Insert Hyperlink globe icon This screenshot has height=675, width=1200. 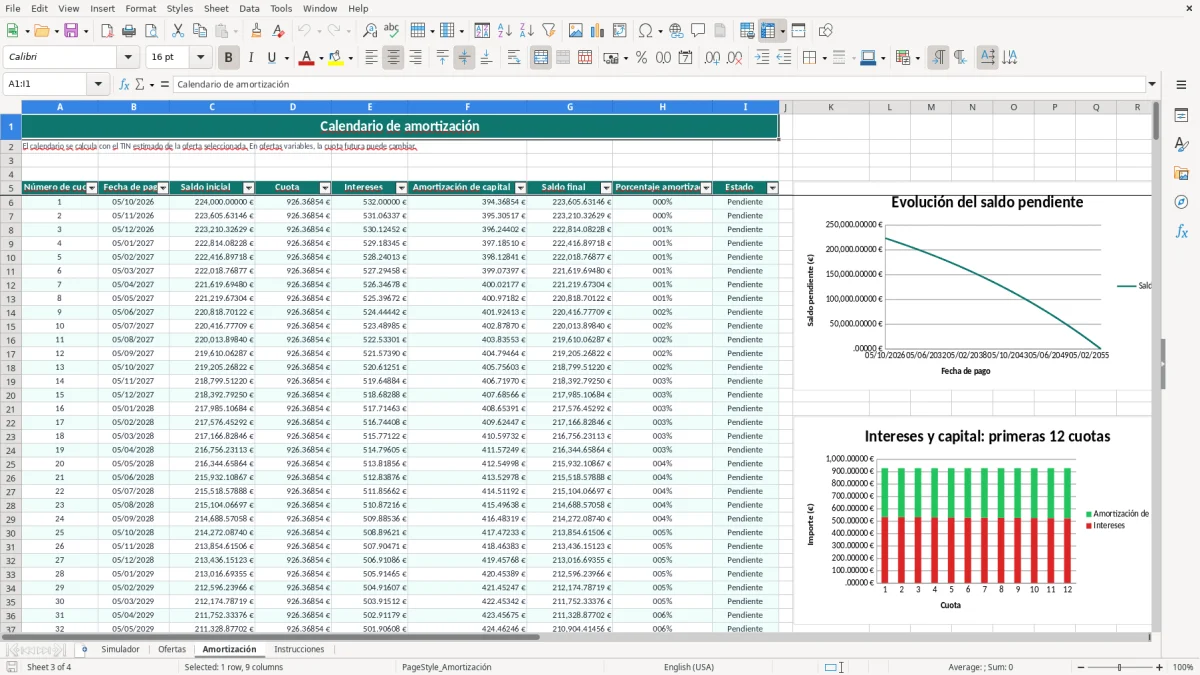pos(676,31)
